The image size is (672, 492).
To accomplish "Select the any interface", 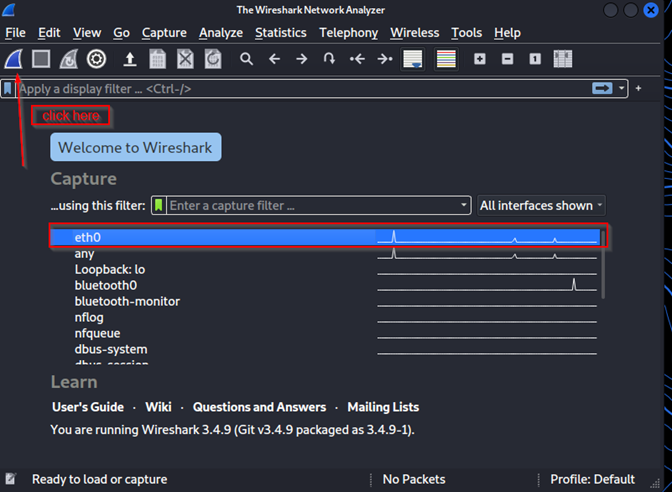I will [326, 253].
